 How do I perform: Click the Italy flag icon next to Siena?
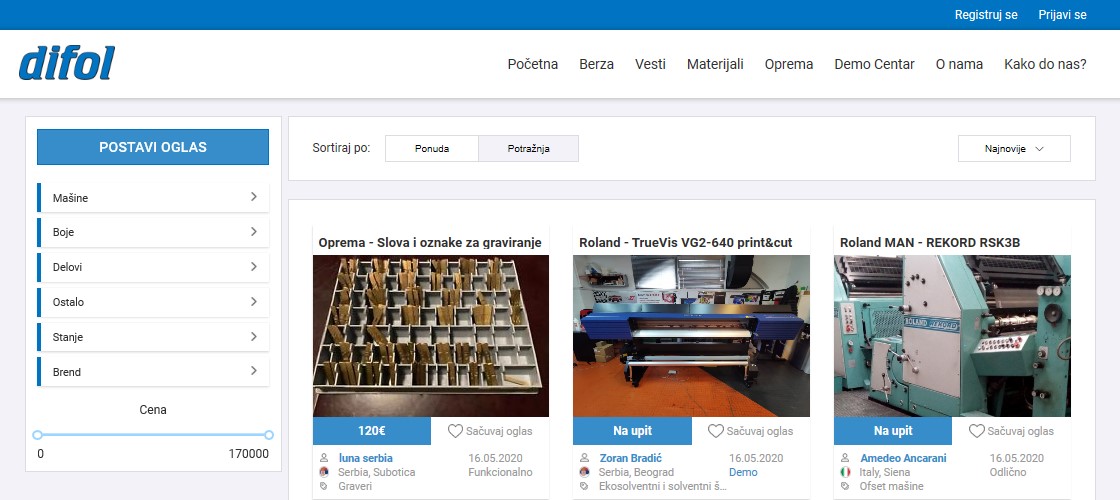point(845,472)
